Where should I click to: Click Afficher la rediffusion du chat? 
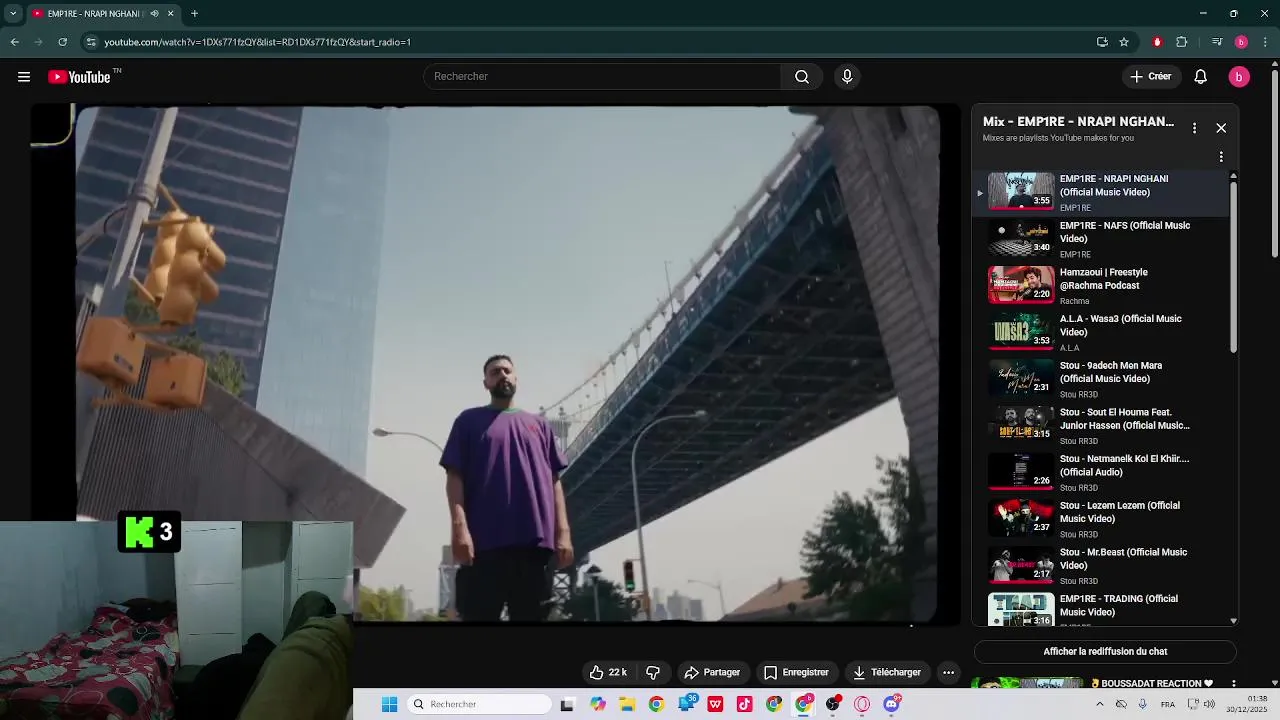pos(1105,652)
